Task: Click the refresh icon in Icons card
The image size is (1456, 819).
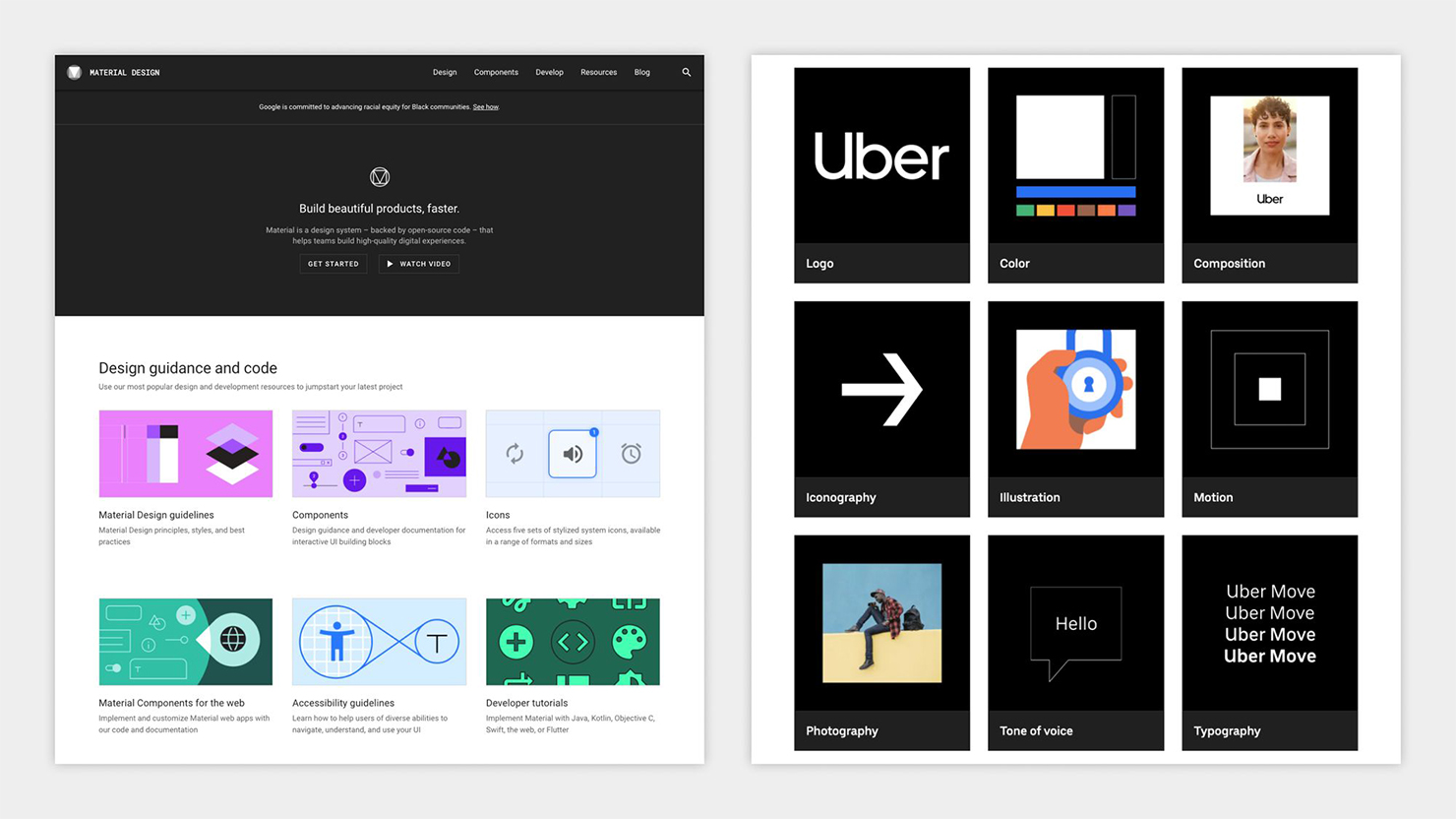Action: pyautogui.click(x=515, y=454)
